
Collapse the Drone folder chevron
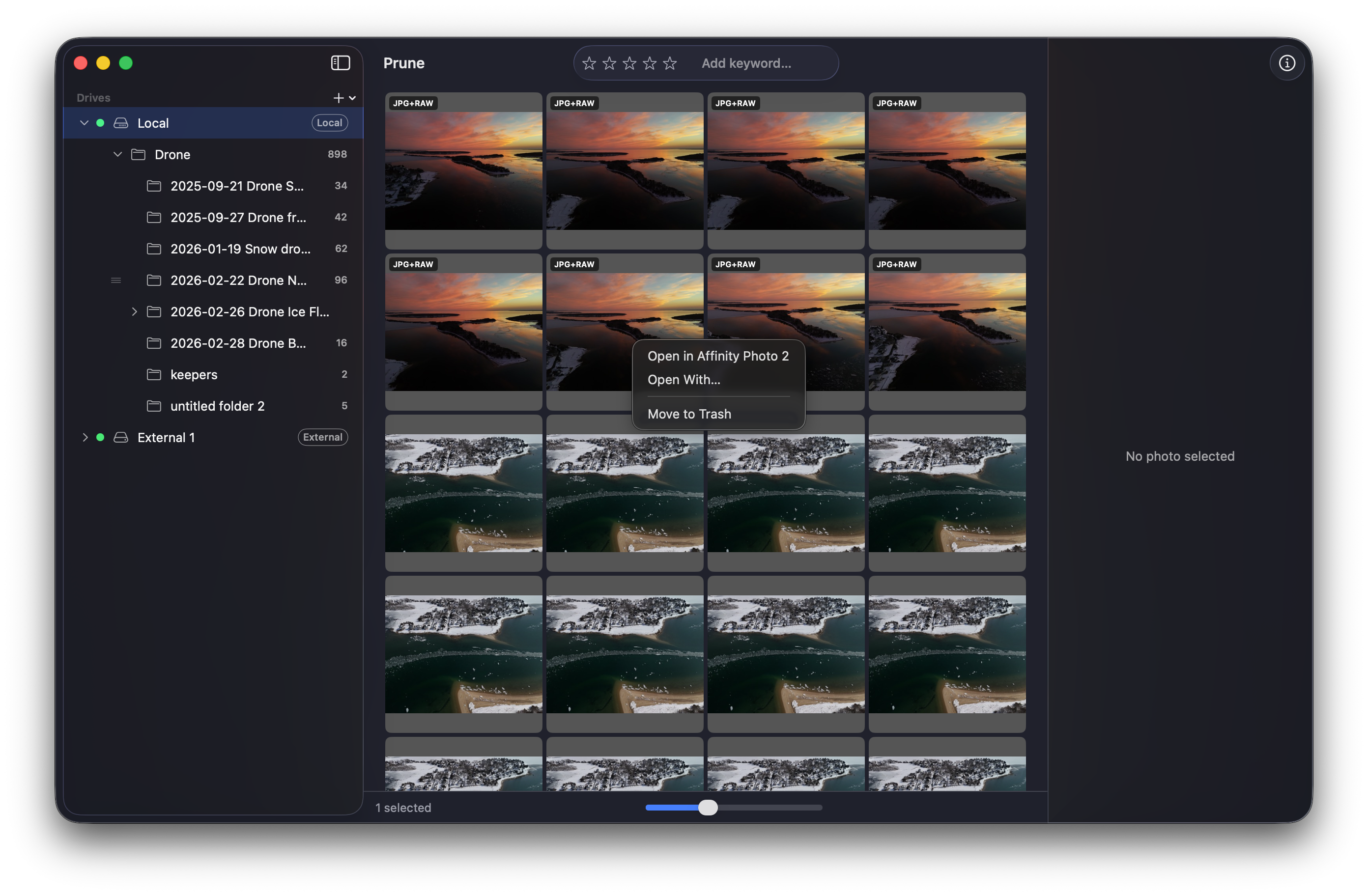tap(118, 154)
